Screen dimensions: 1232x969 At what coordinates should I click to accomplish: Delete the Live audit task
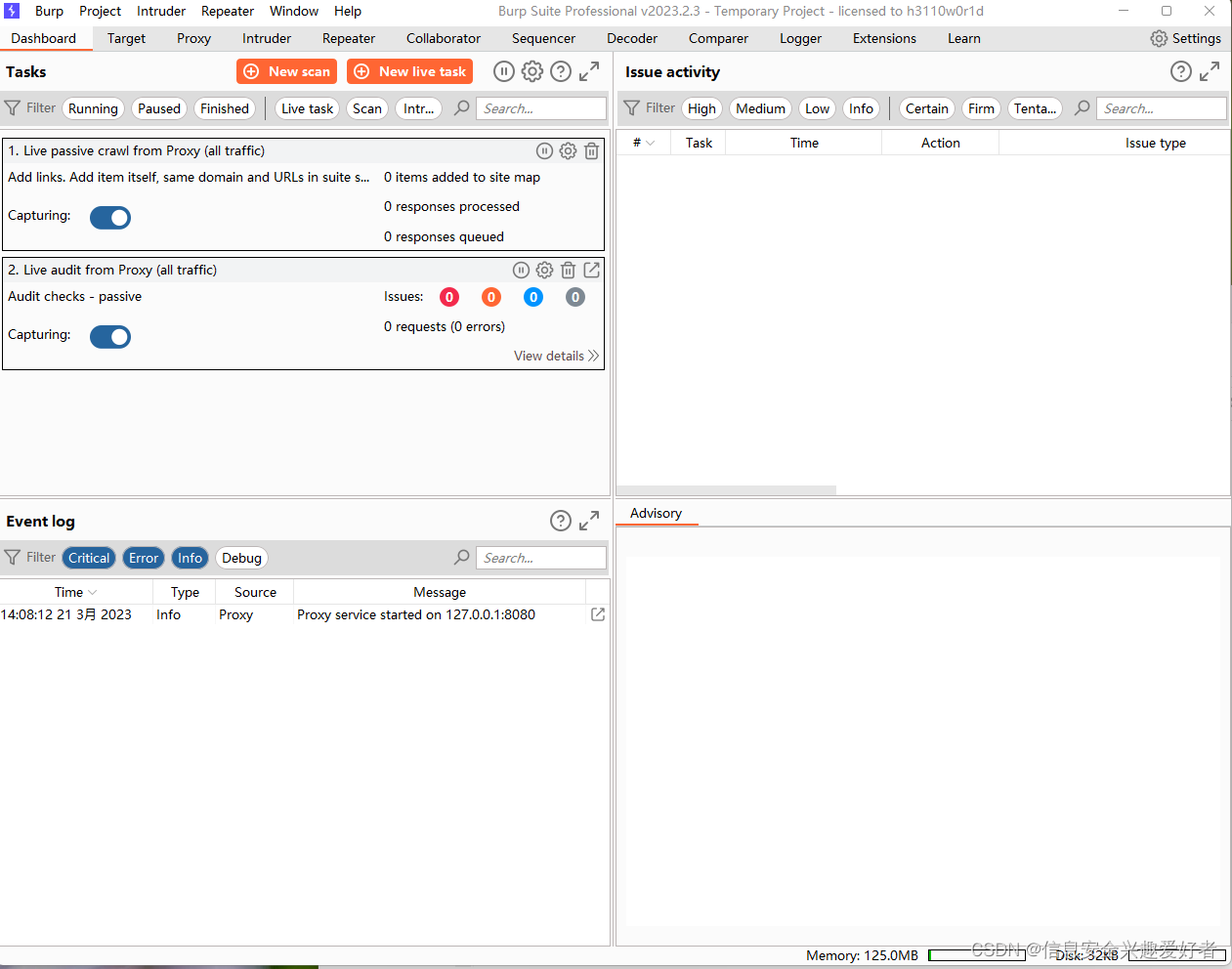568,270
